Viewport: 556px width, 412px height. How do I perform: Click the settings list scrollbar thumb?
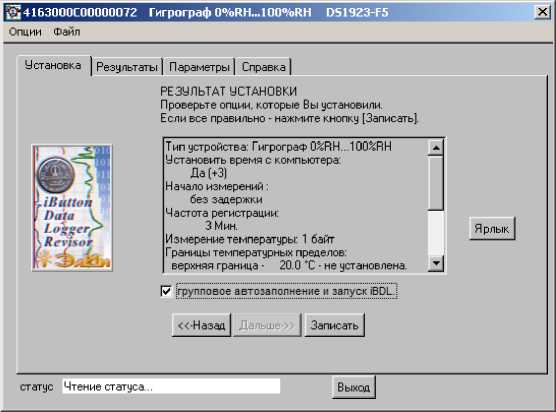pyautogui.click(x=436, y=183)
